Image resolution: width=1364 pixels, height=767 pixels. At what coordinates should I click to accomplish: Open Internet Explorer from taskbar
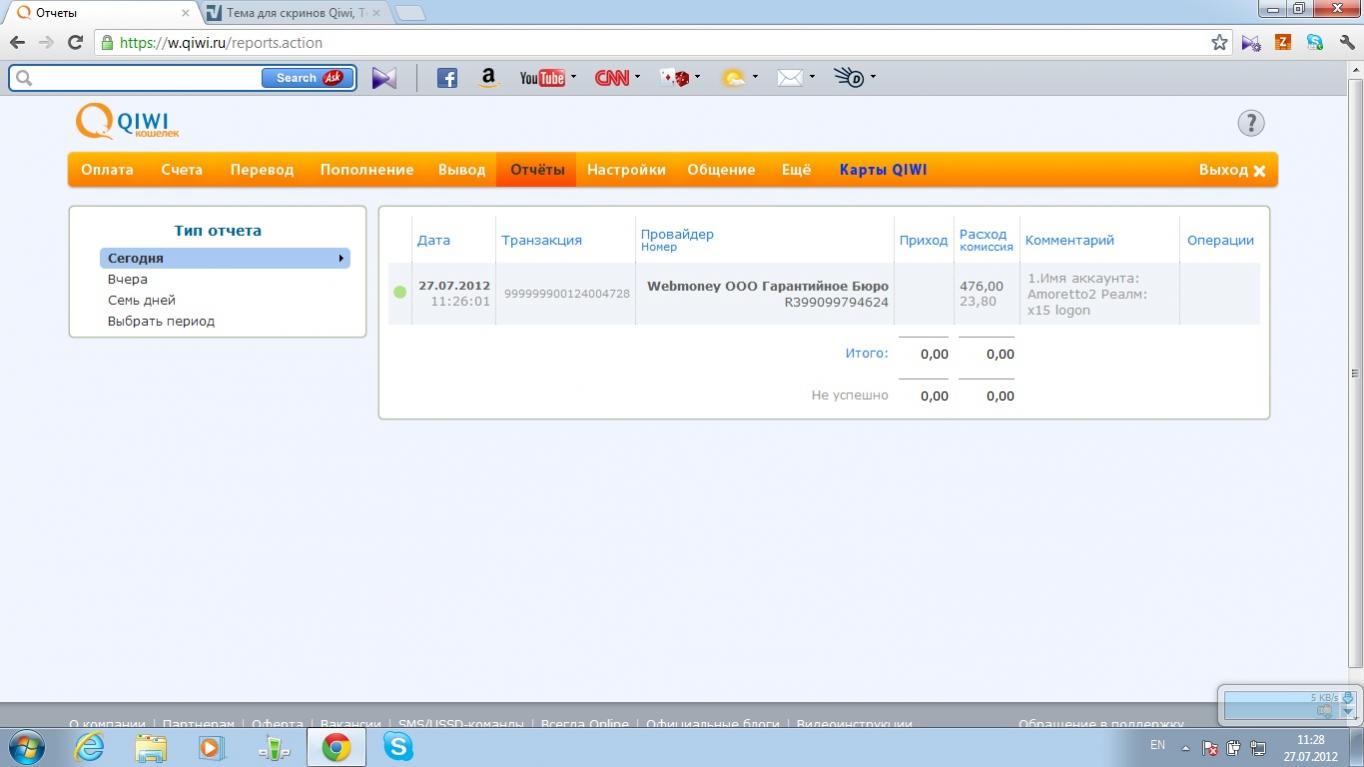(x=90, y=747)
